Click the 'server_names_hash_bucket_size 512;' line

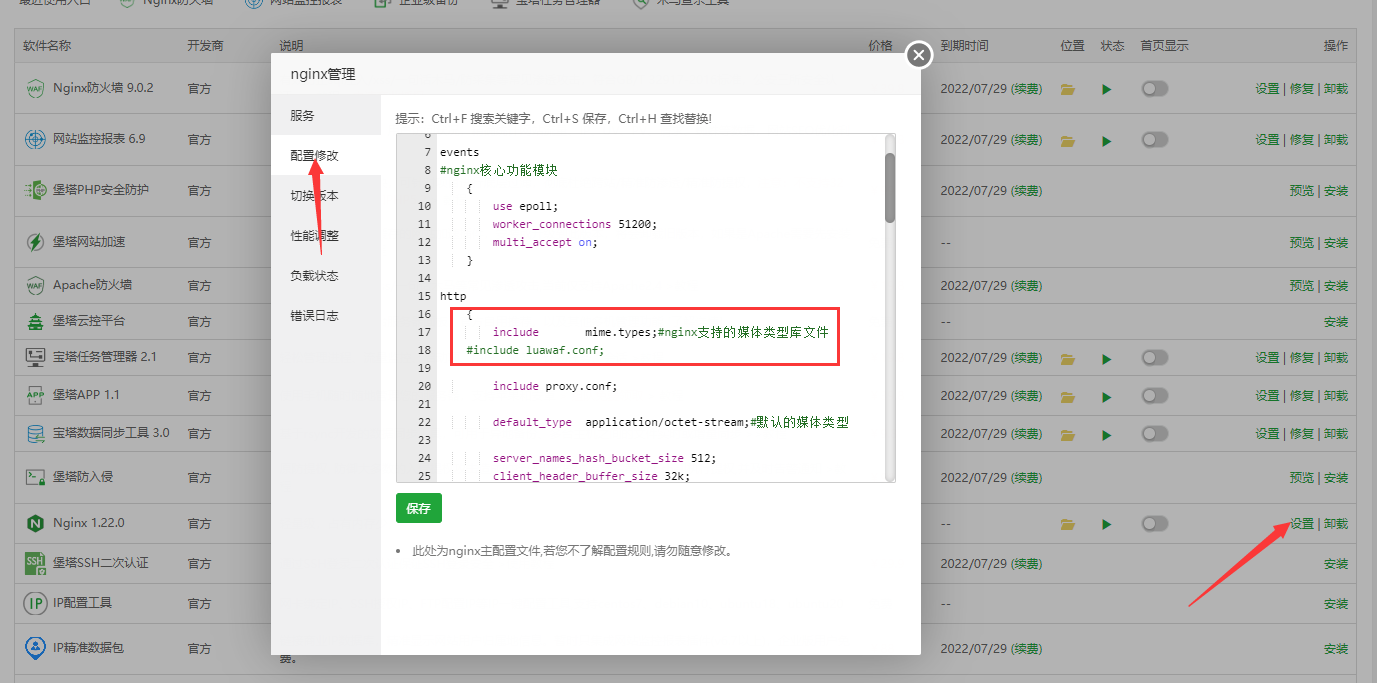pyautogui.click(x=604, y=458)
